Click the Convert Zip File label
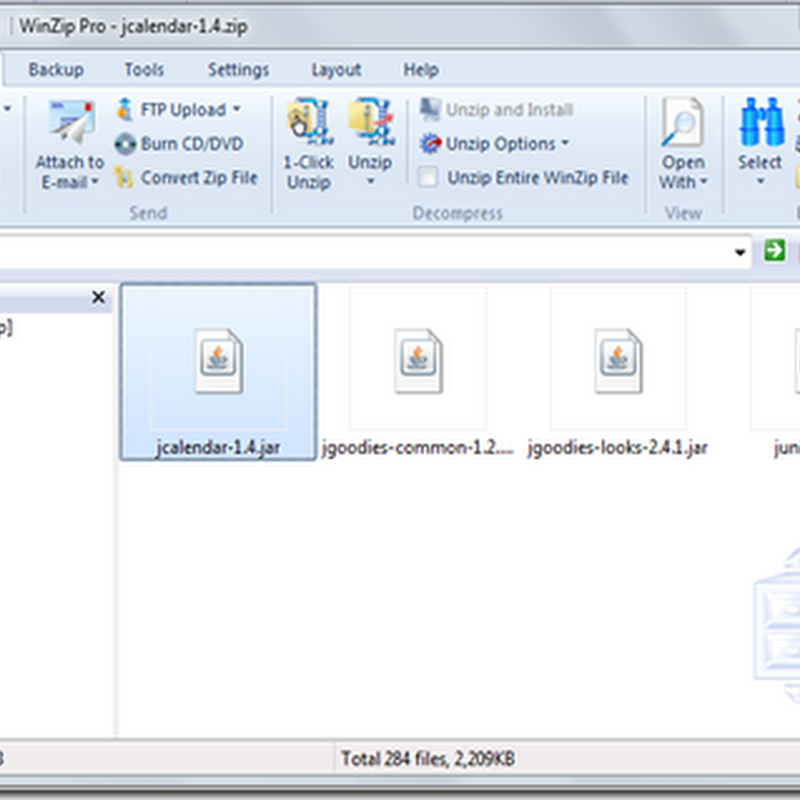 199,178
